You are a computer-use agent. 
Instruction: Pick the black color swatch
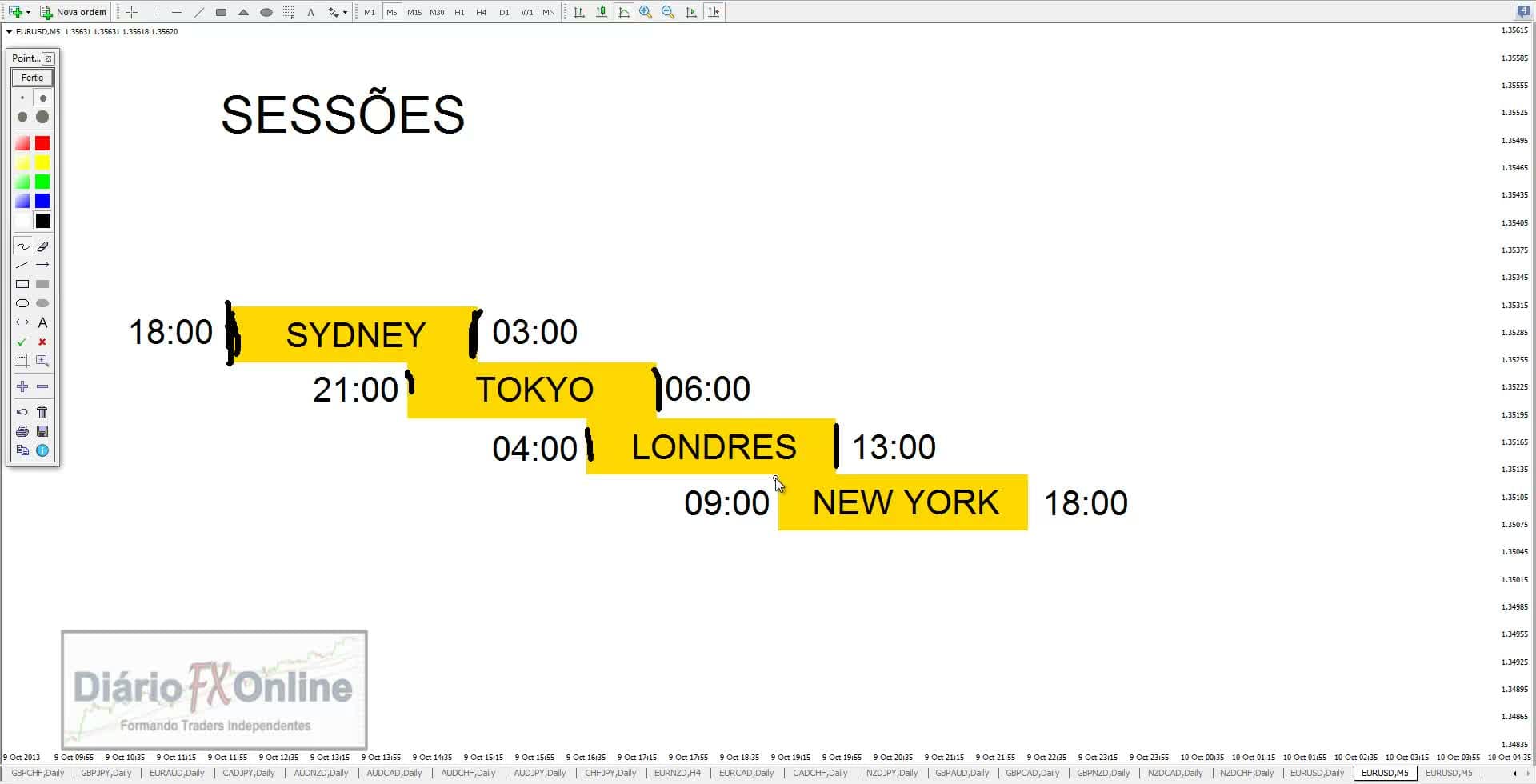click(42, 221)
